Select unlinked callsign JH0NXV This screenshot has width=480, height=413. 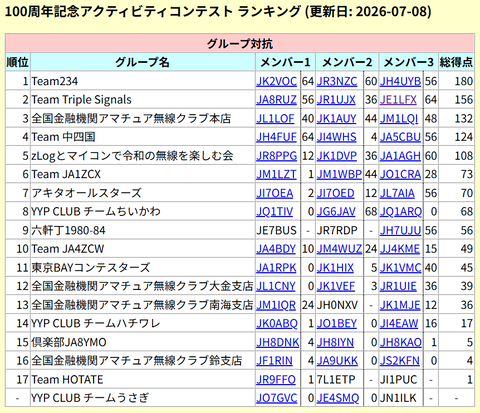337,305
